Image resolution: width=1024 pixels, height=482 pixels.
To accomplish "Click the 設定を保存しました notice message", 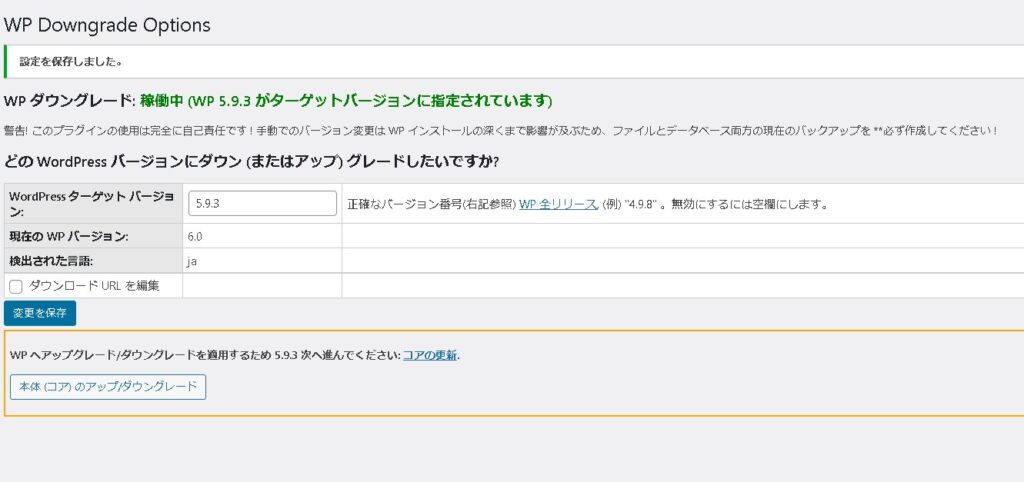I will point(71,62).
